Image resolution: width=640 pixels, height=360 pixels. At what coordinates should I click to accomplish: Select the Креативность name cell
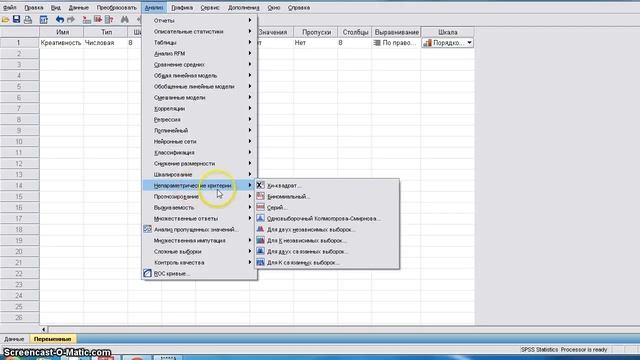click(61, 42)
